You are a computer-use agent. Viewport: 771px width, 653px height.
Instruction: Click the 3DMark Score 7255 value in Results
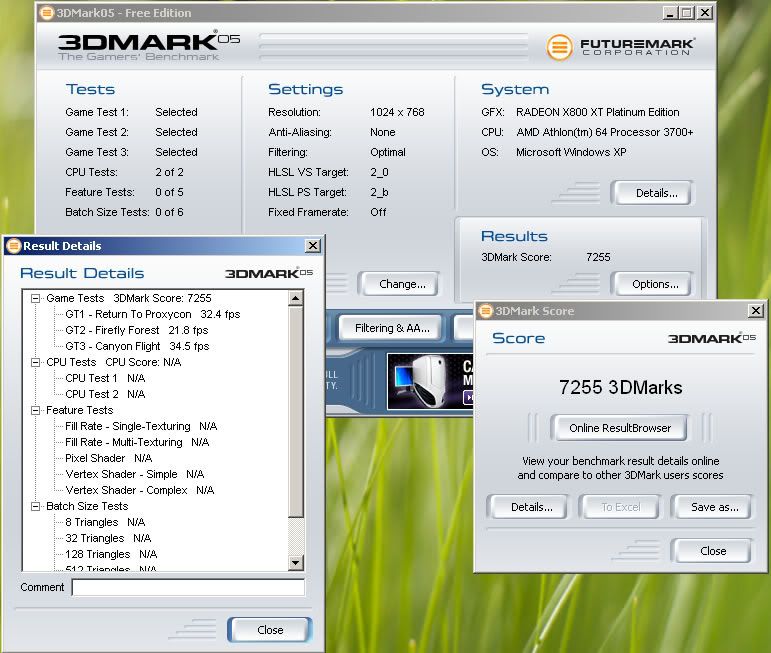[598, 257]
